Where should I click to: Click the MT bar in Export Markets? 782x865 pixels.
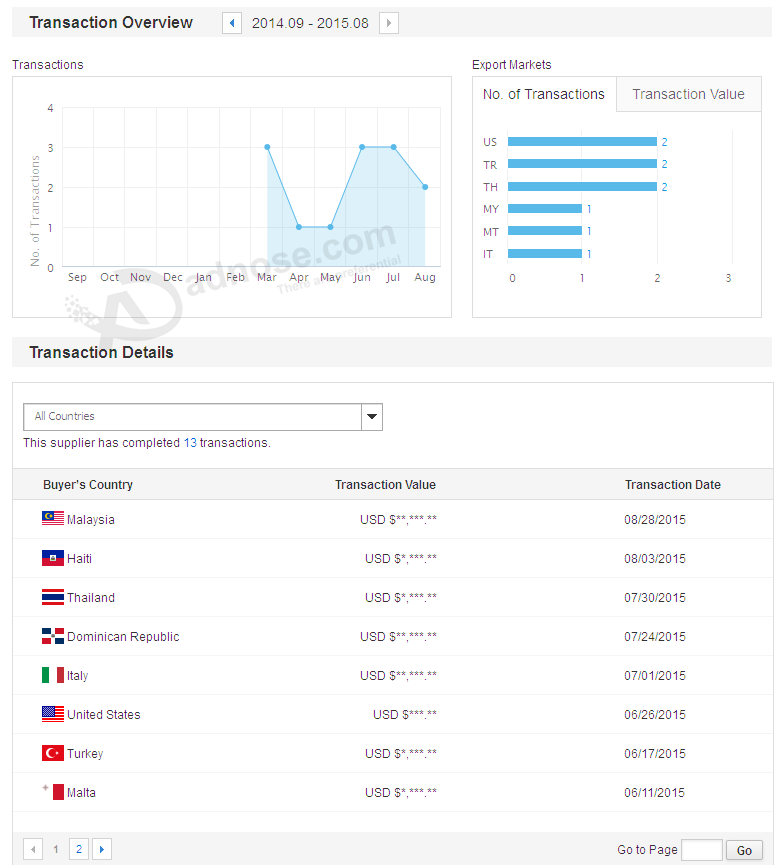tap(545, 231)
